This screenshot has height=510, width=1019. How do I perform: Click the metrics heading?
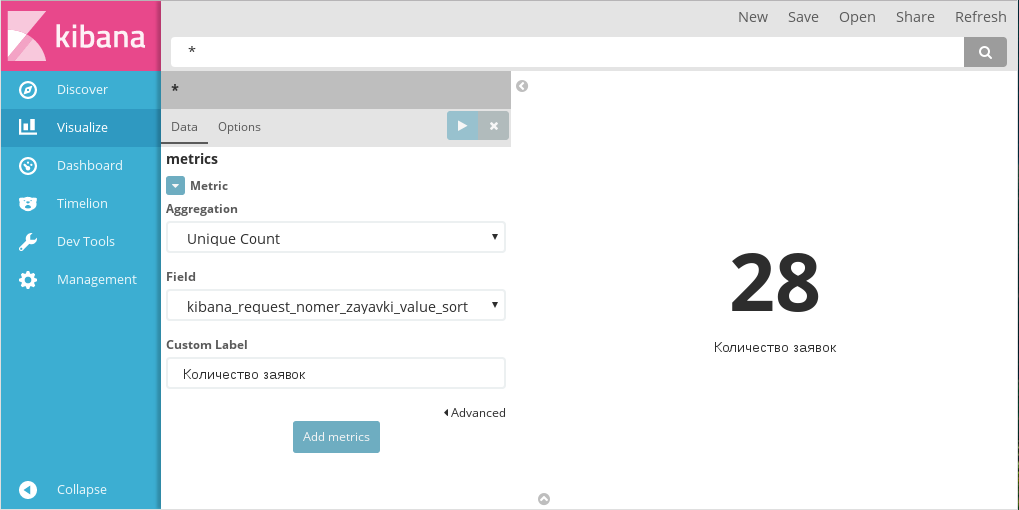(x=192, y=159)
